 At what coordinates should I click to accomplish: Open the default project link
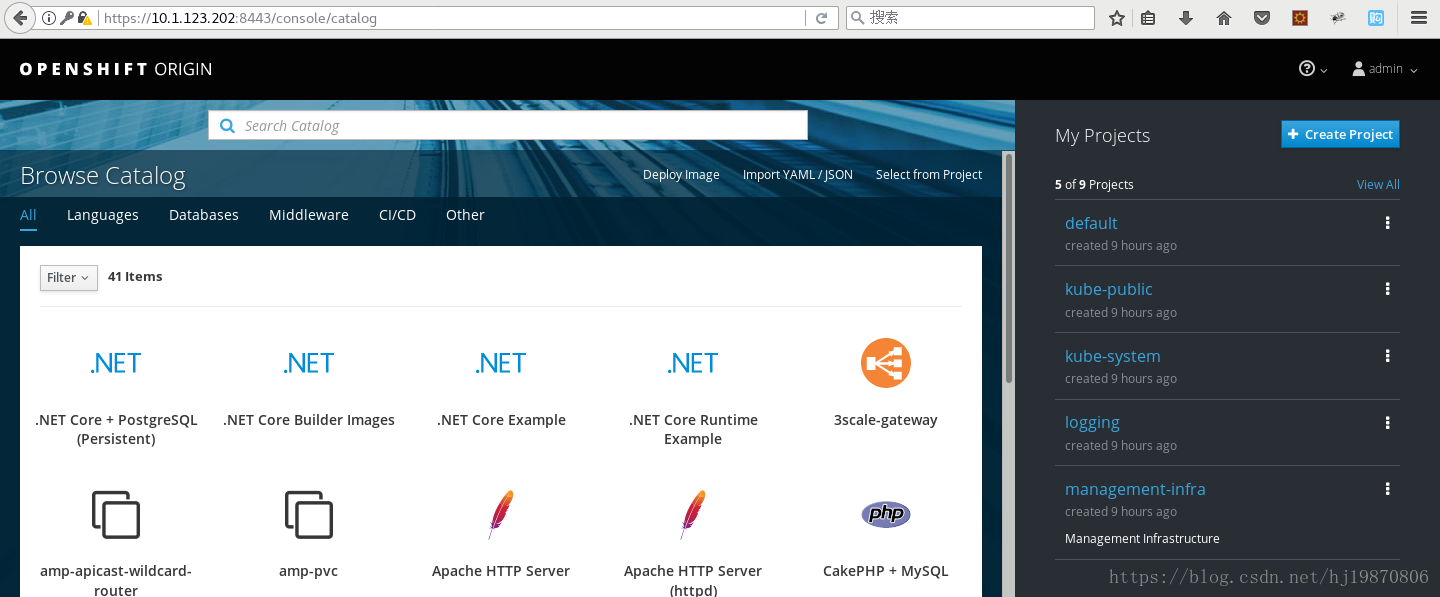1091,223
